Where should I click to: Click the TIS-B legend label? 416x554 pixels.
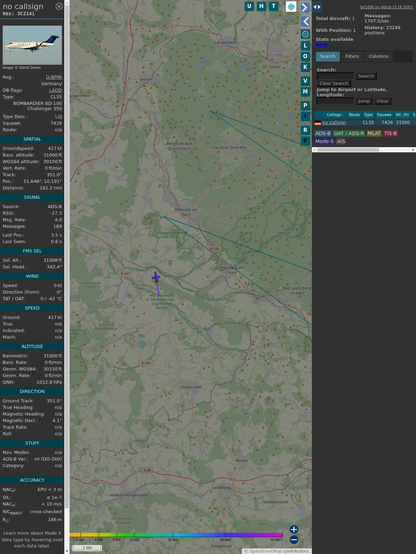click(390, 133)
